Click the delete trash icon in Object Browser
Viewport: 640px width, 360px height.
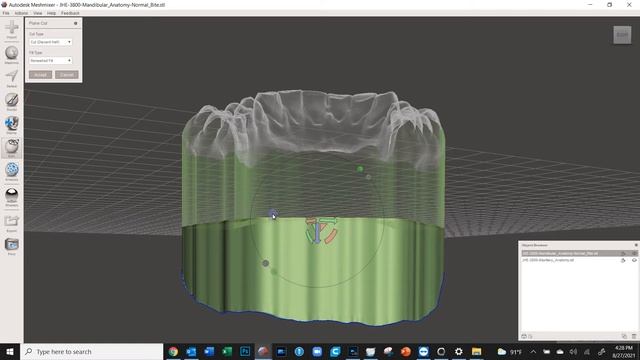634,336
